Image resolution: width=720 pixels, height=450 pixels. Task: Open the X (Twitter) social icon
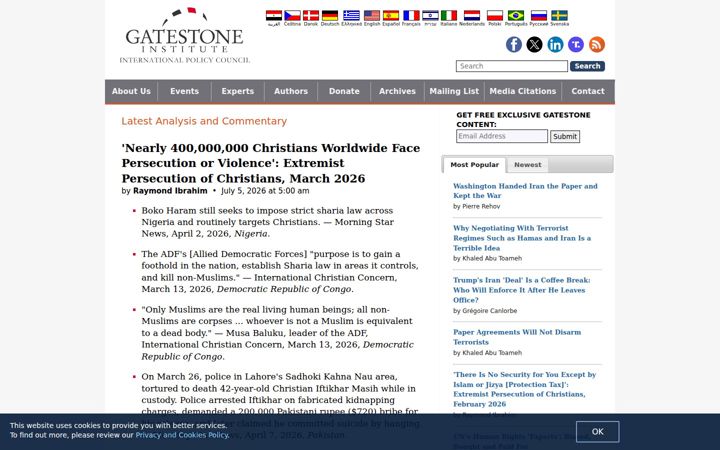pyautogui.click(x=534, y=45)
